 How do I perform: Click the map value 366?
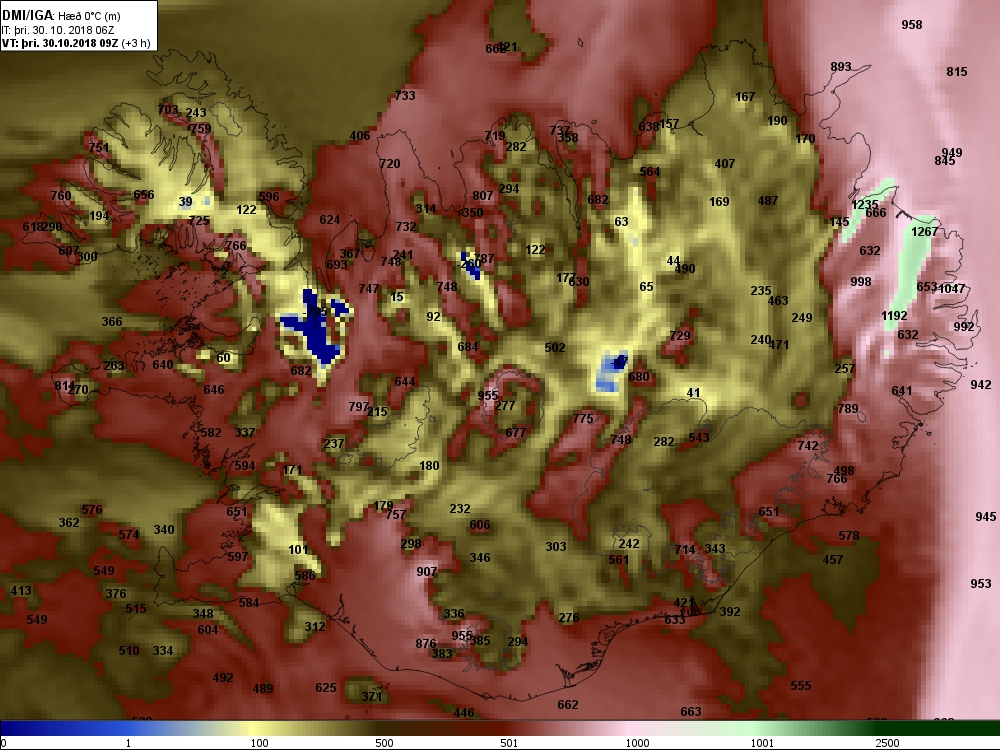click(112, 321)
